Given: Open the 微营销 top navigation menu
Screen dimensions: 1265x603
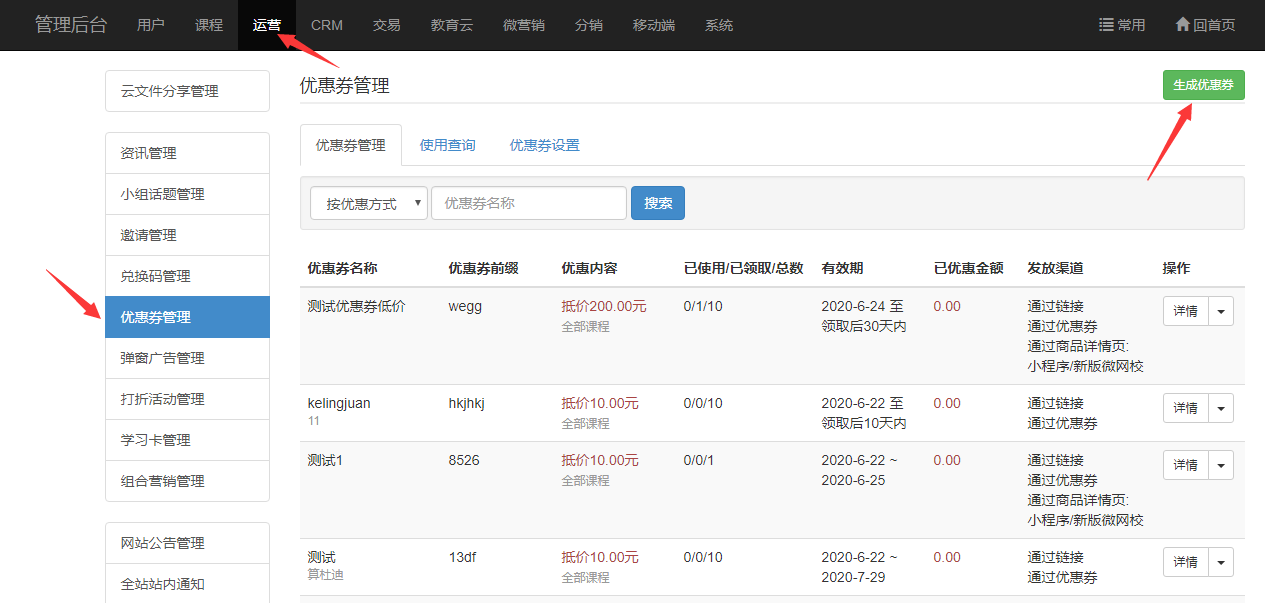Looking at the screenshot, I should 523,25.
